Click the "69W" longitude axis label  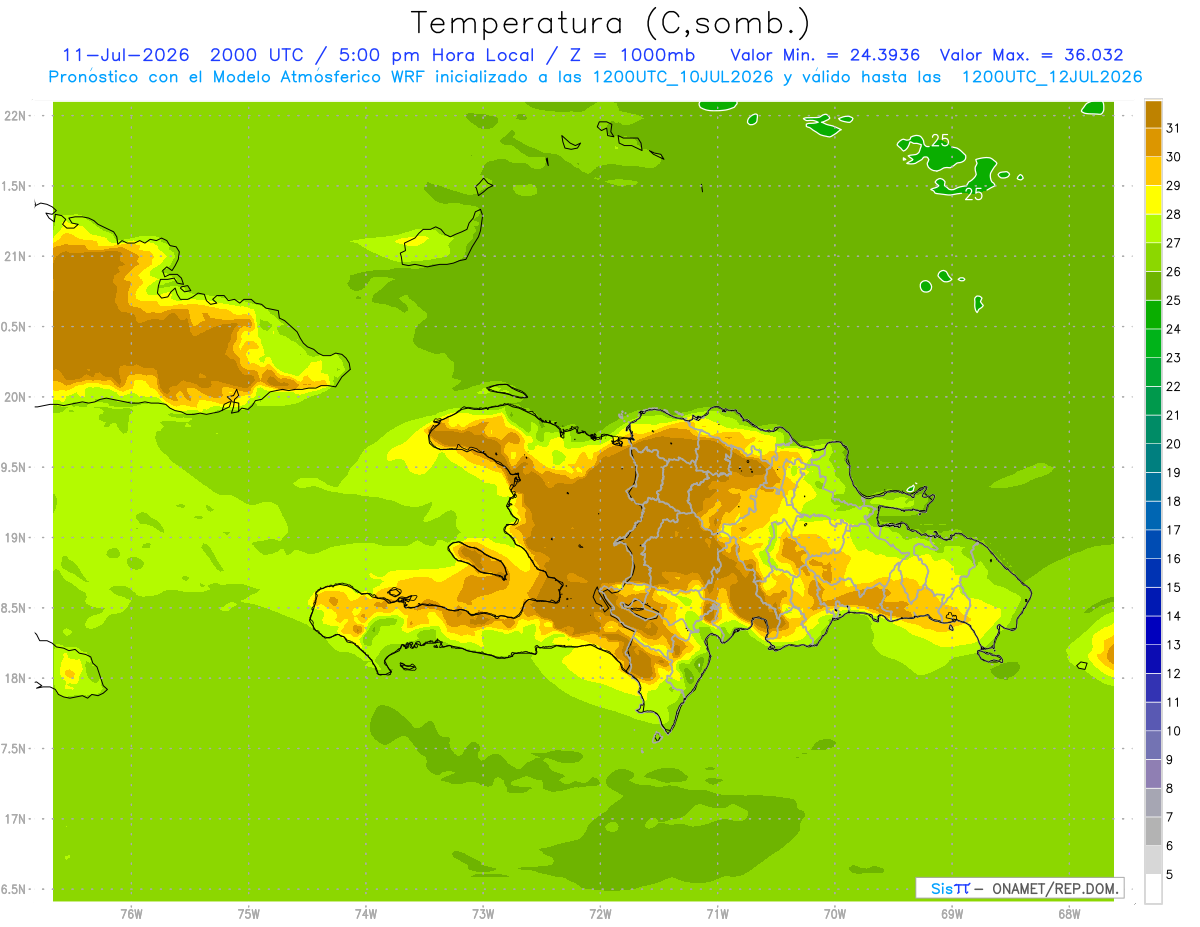point(951,913)
